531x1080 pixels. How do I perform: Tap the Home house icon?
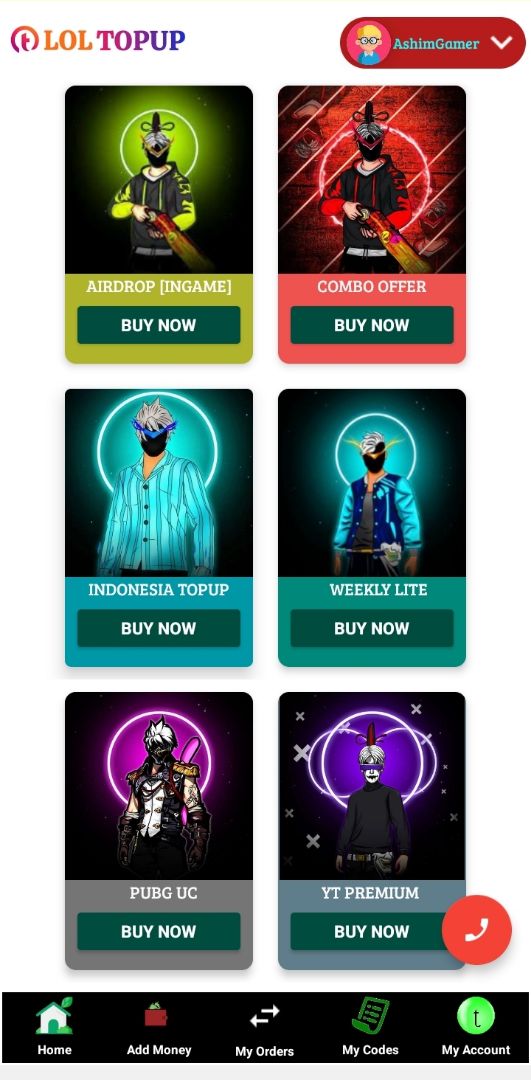pos(54,1015)
